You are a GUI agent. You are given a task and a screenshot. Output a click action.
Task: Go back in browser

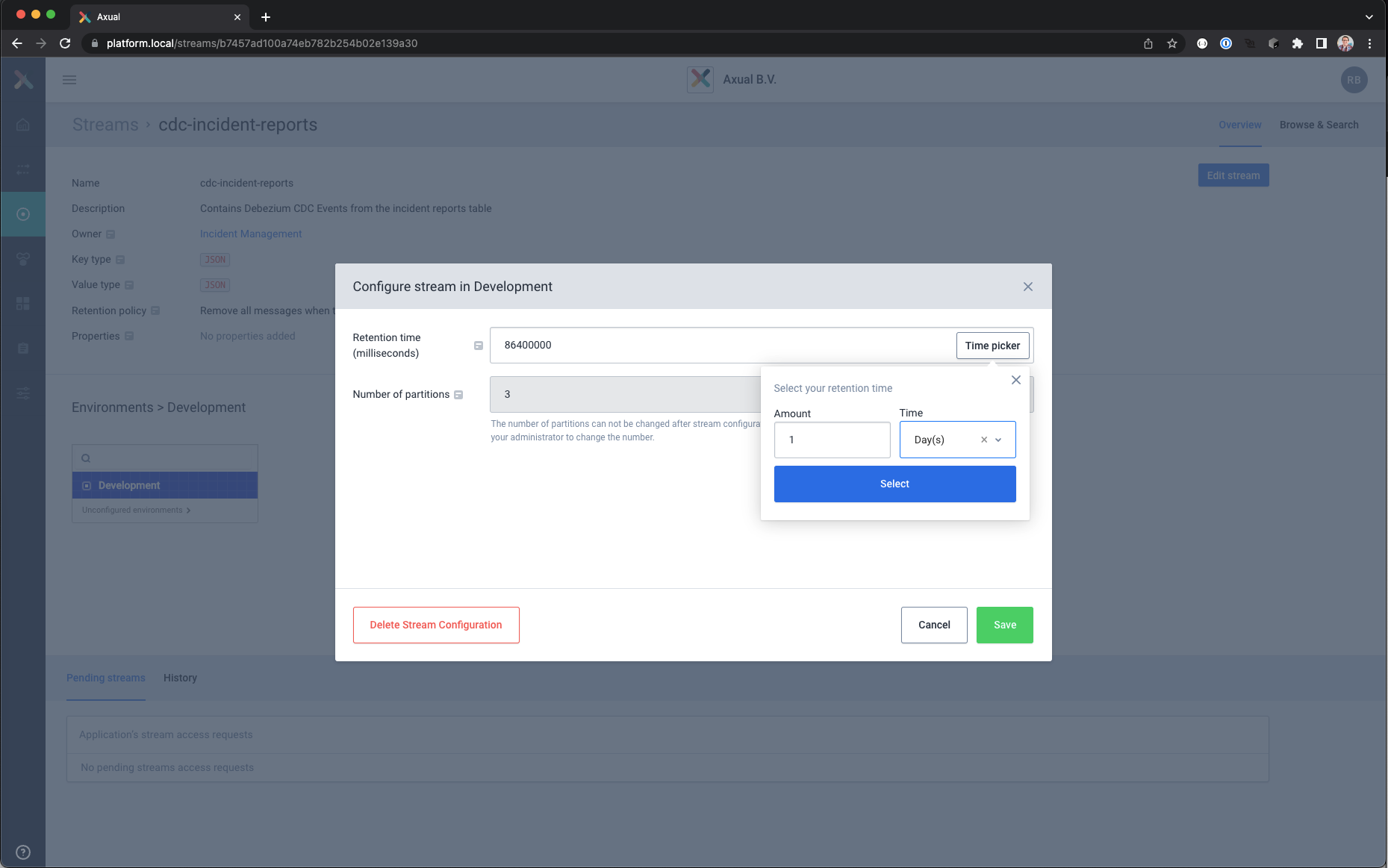tap(17, 43)
